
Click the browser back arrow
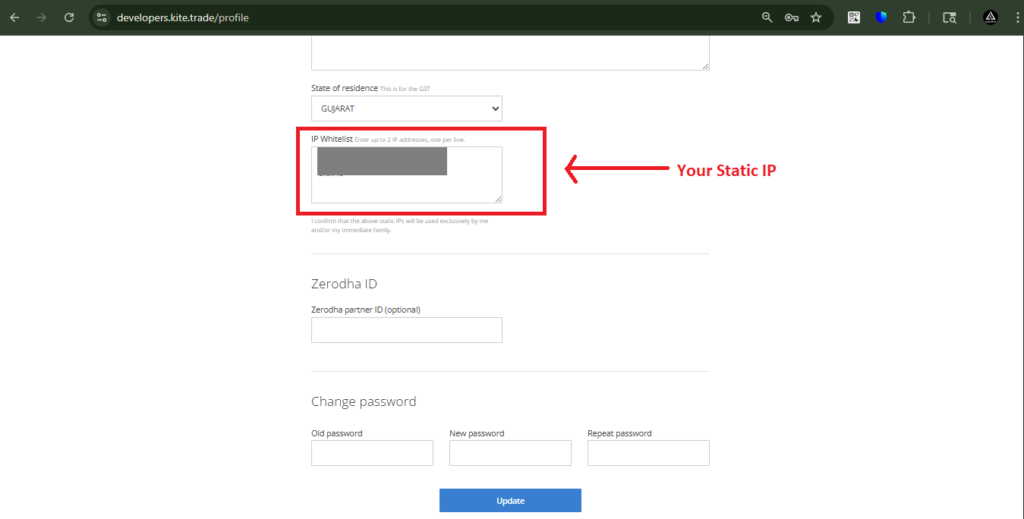coord(15,17)
